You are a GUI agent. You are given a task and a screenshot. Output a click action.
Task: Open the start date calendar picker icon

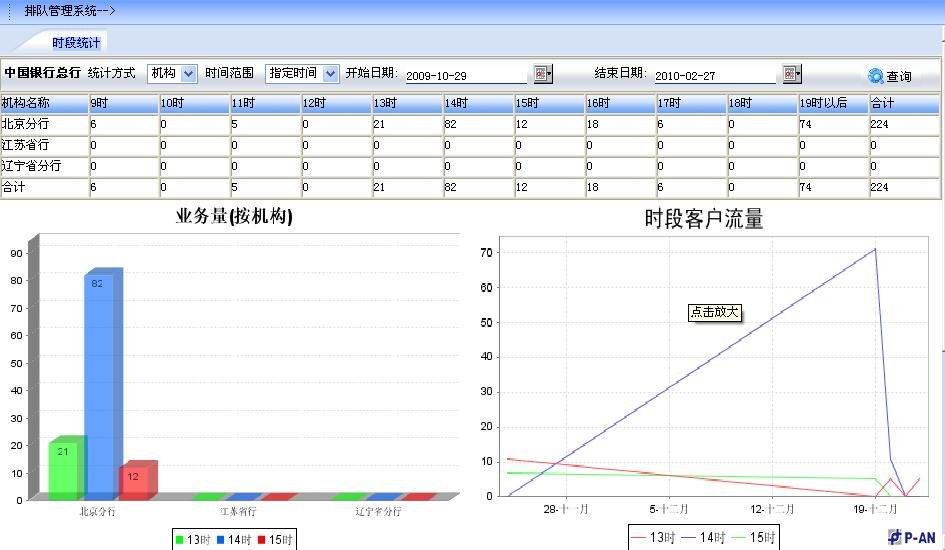(543, 73)
